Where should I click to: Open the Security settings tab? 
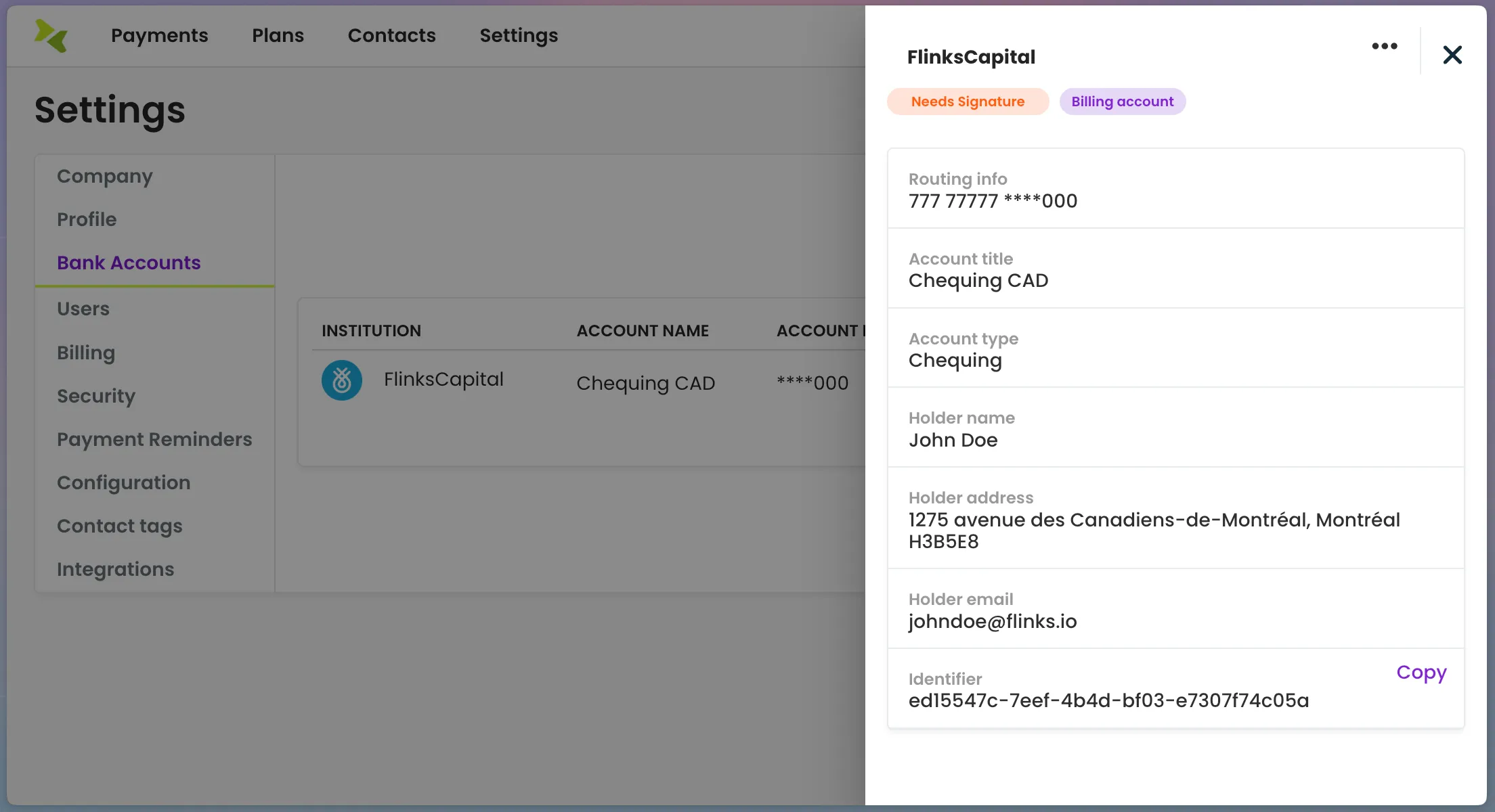coord(96,396)
